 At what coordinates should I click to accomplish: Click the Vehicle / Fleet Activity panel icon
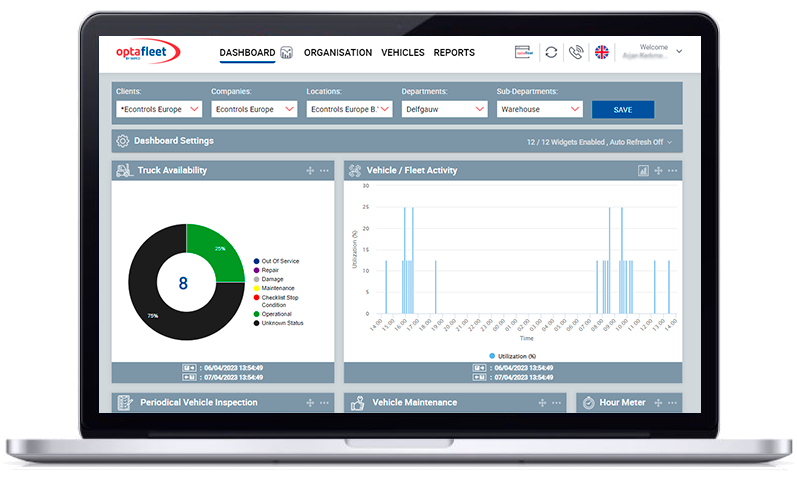355,171
